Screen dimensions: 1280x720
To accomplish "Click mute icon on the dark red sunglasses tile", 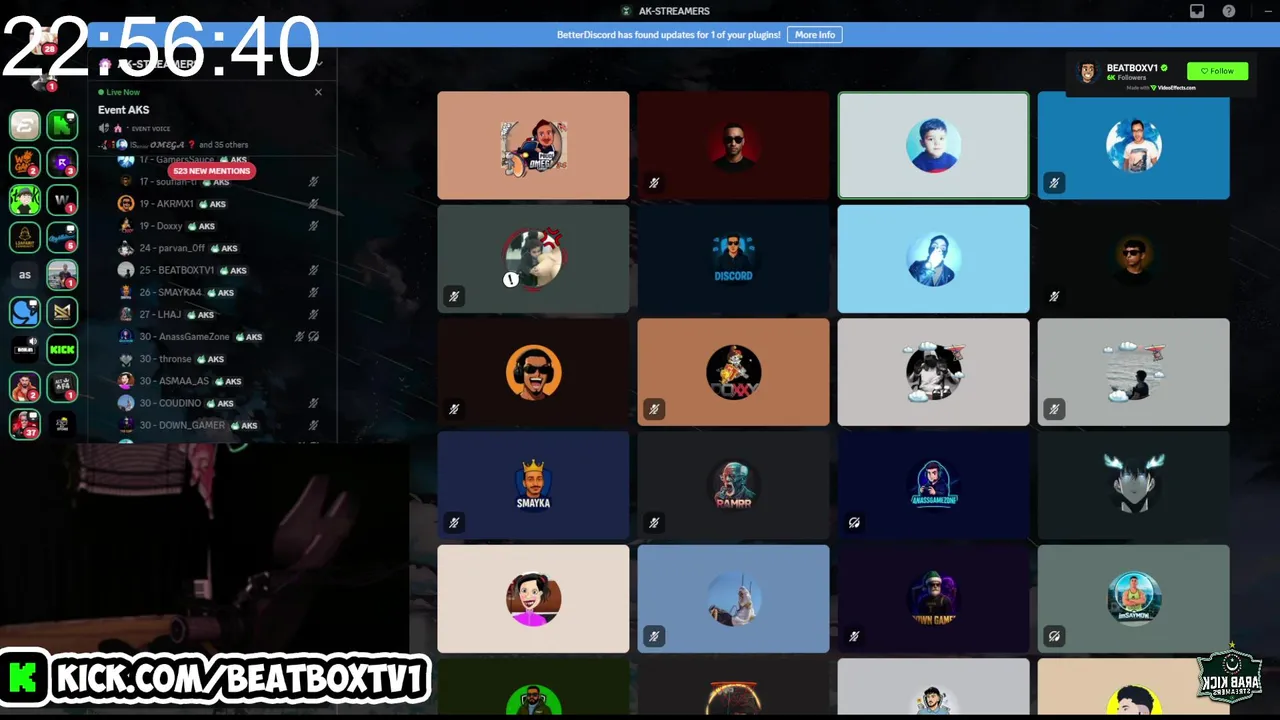I will (x=654, y=183).
